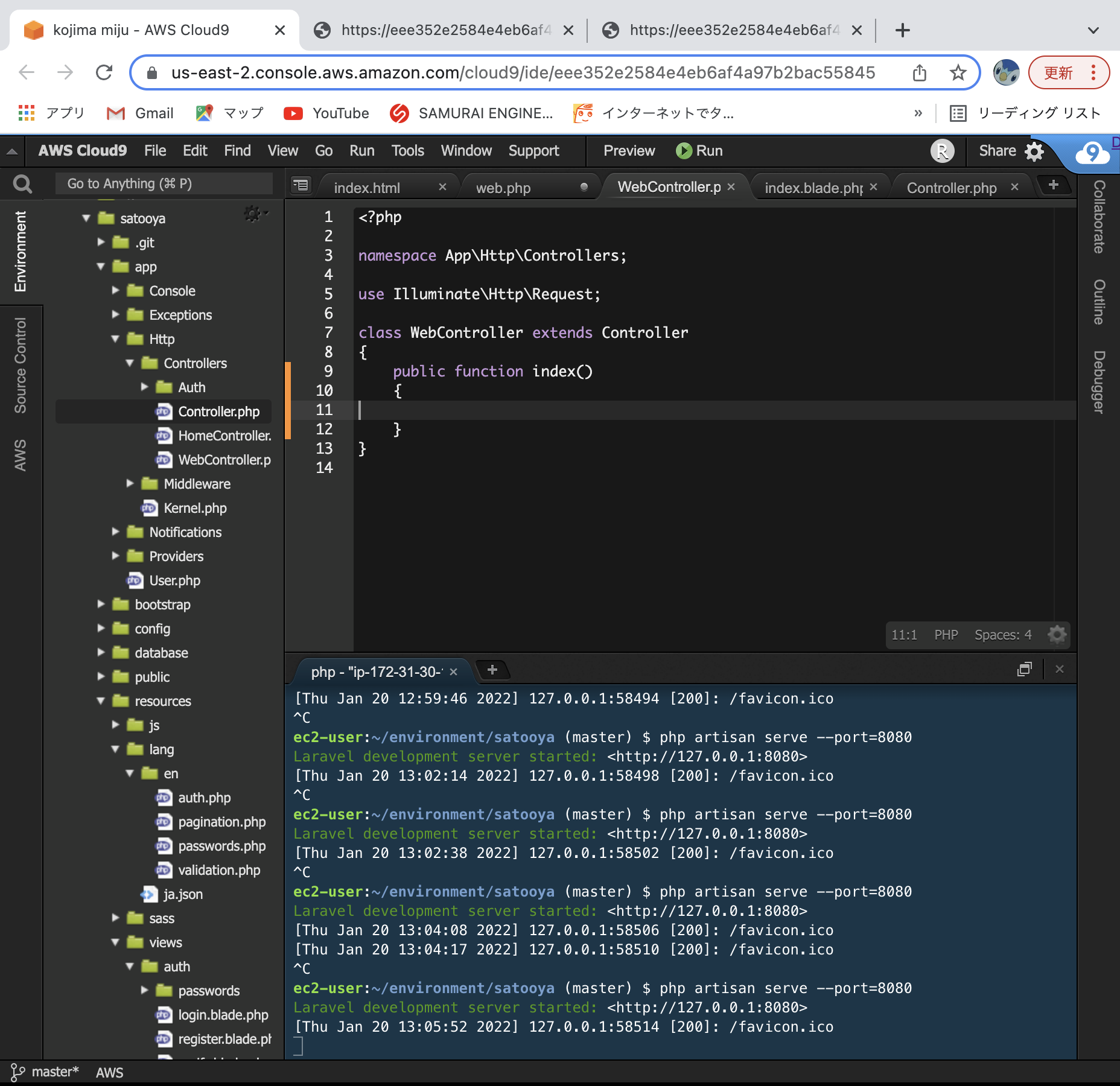Open the AWS side panel

coord(21,456)
